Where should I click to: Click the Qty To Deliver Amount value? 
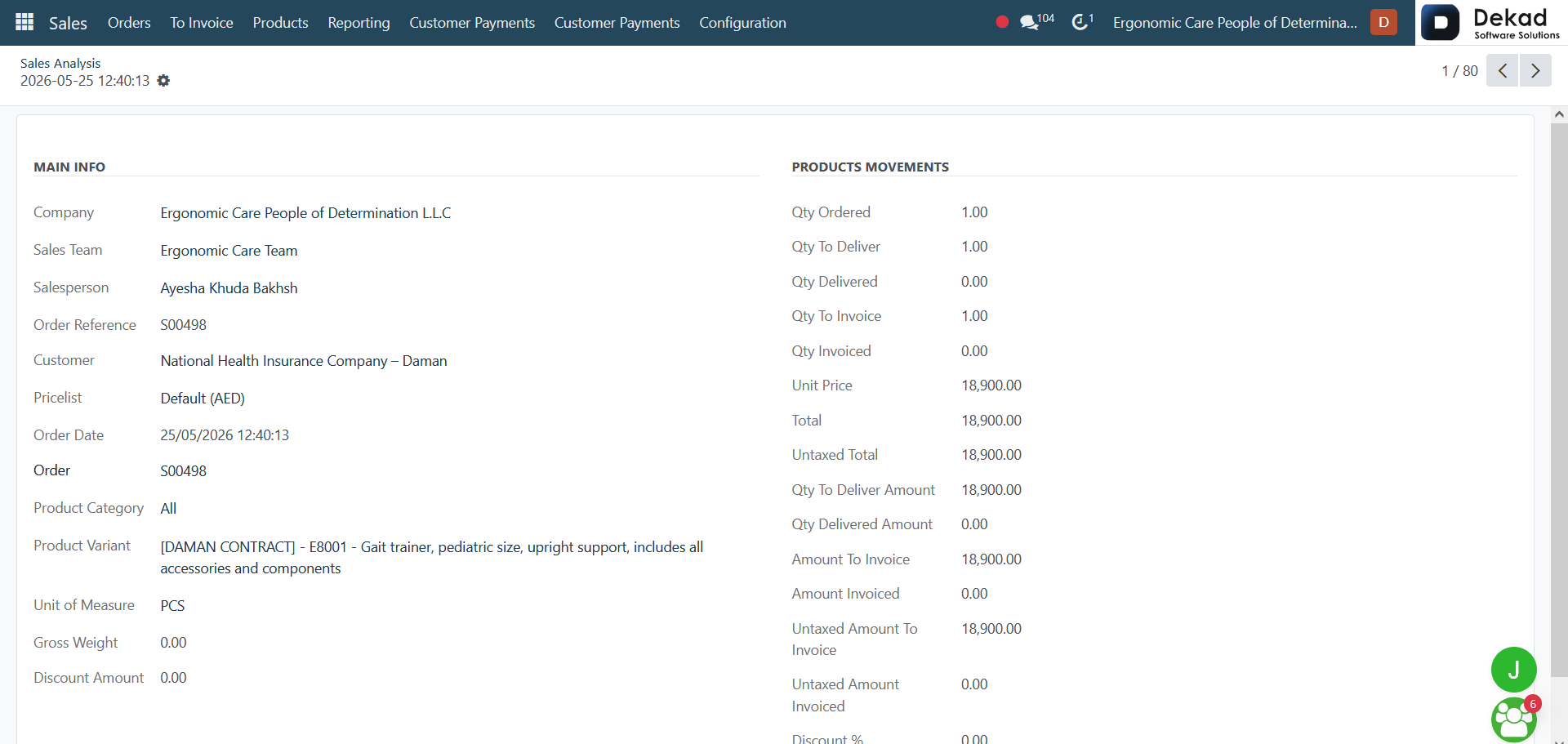click(991, 490)
